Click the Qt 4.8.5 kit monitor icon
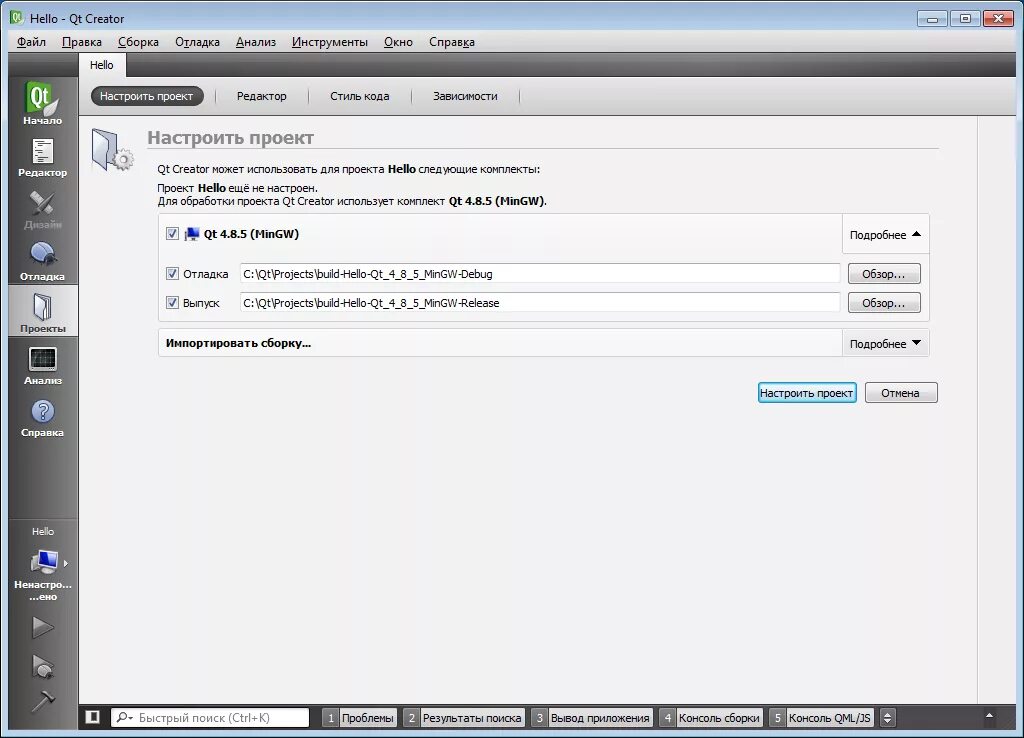The width and height of the screenshot is (1024, 738). 192,234
